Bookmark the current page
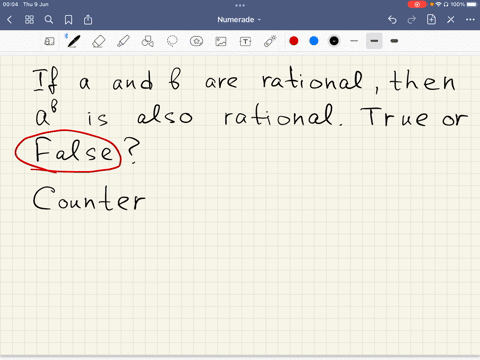 click(x=68, y=20)
